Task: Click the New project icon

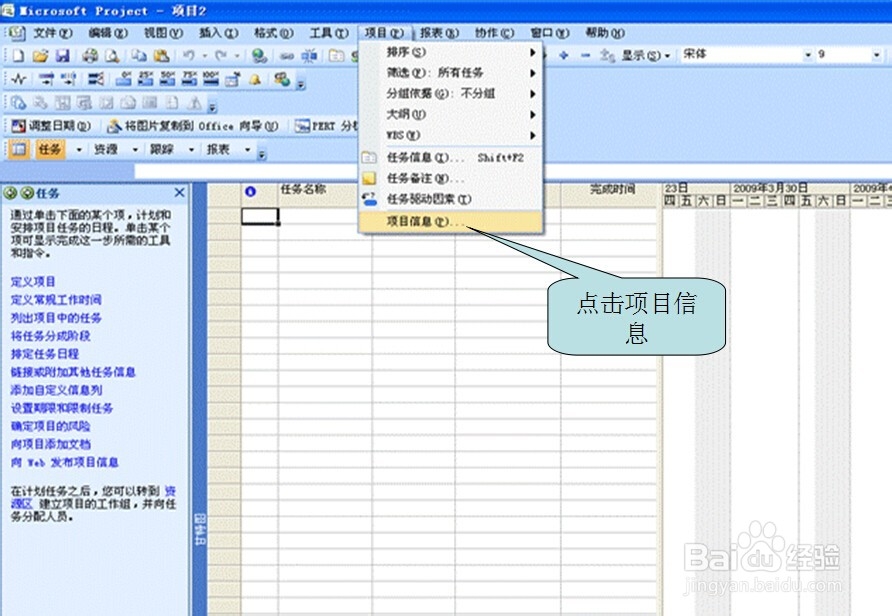Action: pos(18,56)
